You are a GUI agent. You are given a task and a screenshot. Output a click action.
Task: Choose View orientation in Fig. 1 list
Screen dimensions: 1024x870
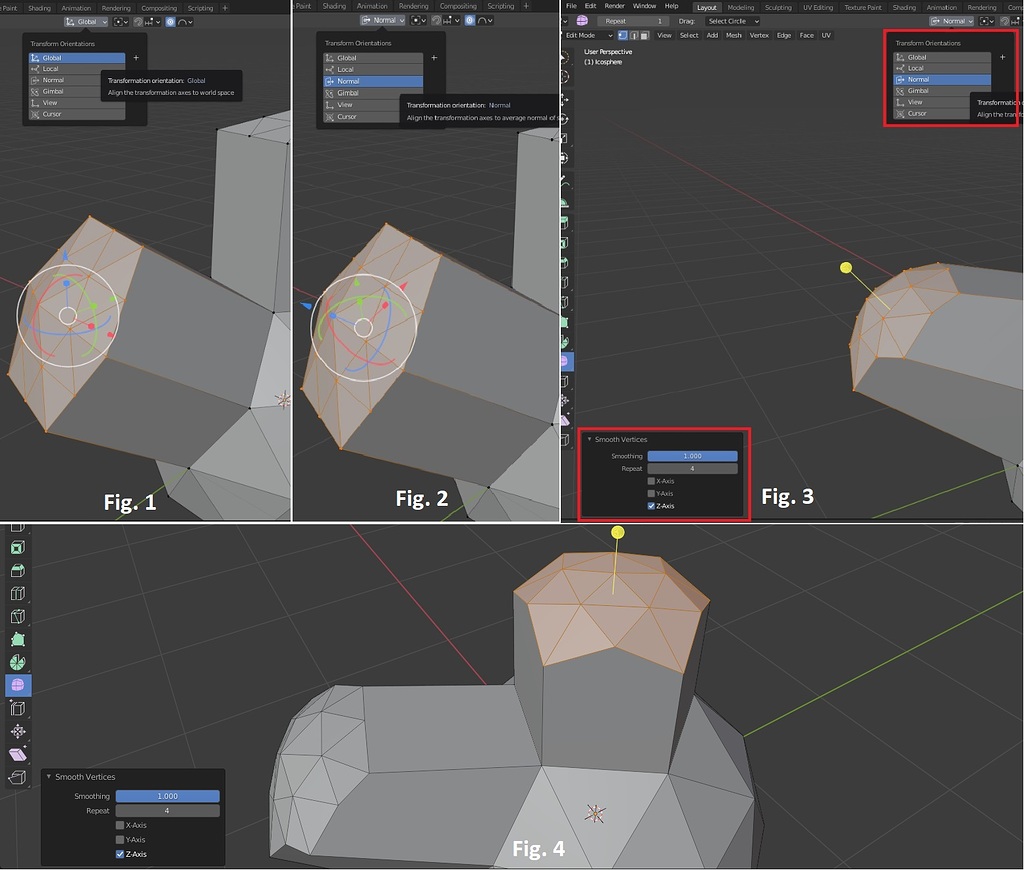[77, 103]
